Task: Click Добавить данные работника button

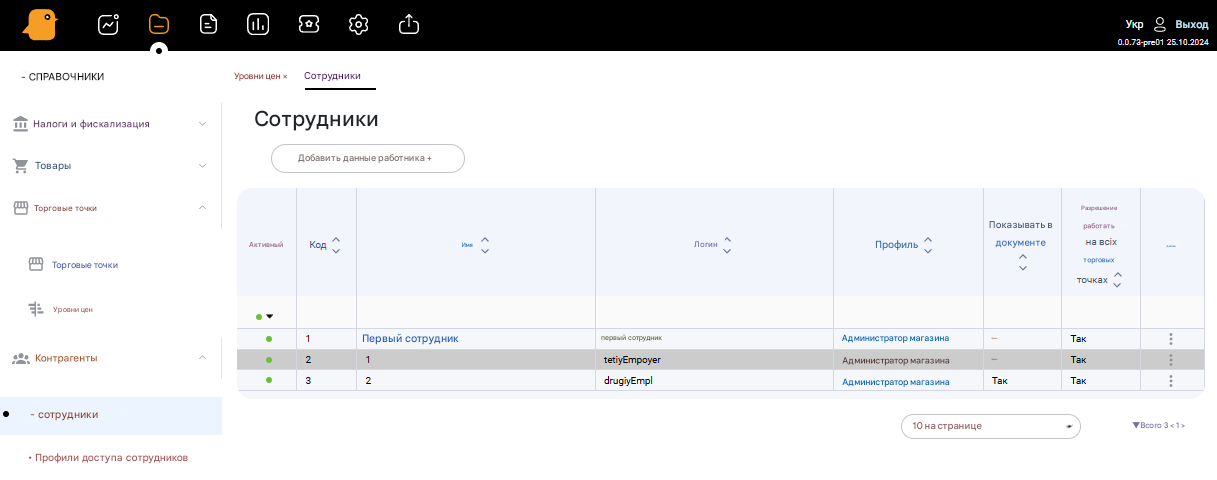Action: click(x=367, y=158)
